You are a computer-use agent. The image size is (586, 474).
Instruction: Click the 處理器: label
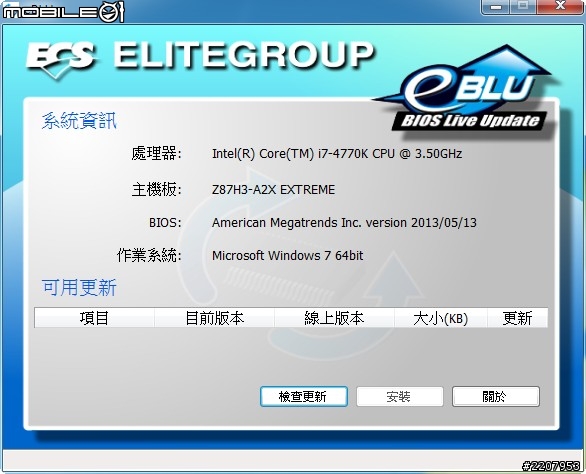pos(156,154)
